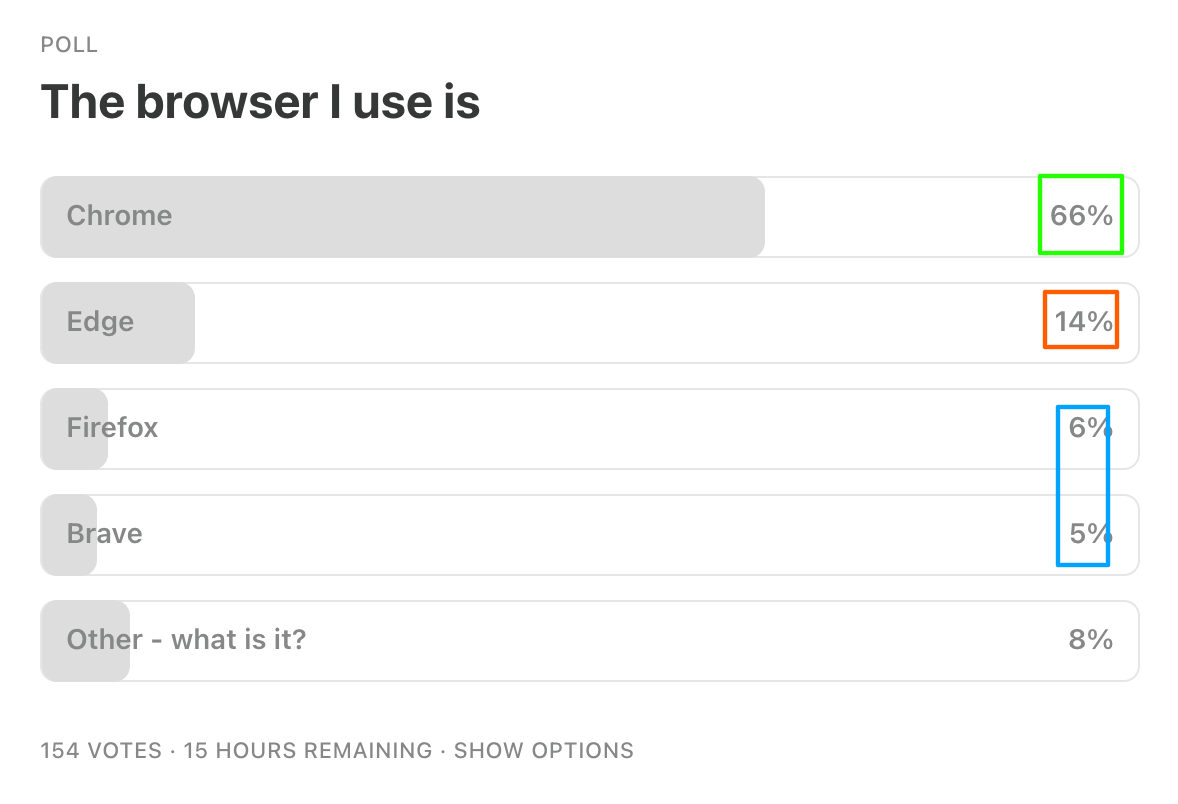Click the 8% result for Other
Screen dimensions: 1178x804
[1091, 639]
